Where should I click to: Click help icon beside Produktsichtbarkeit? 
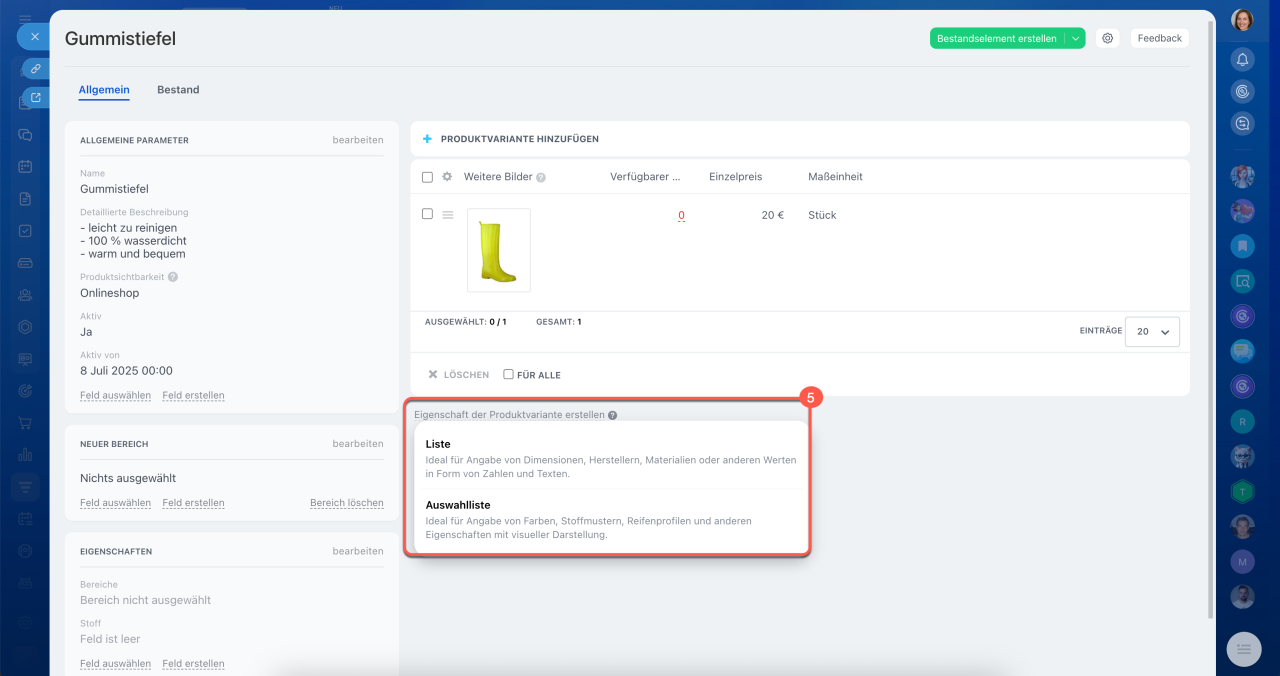(x=173, y=277)
